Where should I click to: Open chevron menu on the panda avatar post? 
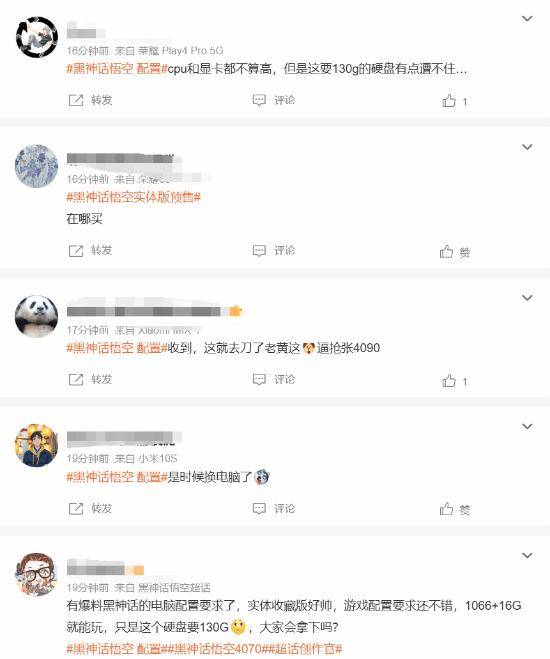point(527,298)
